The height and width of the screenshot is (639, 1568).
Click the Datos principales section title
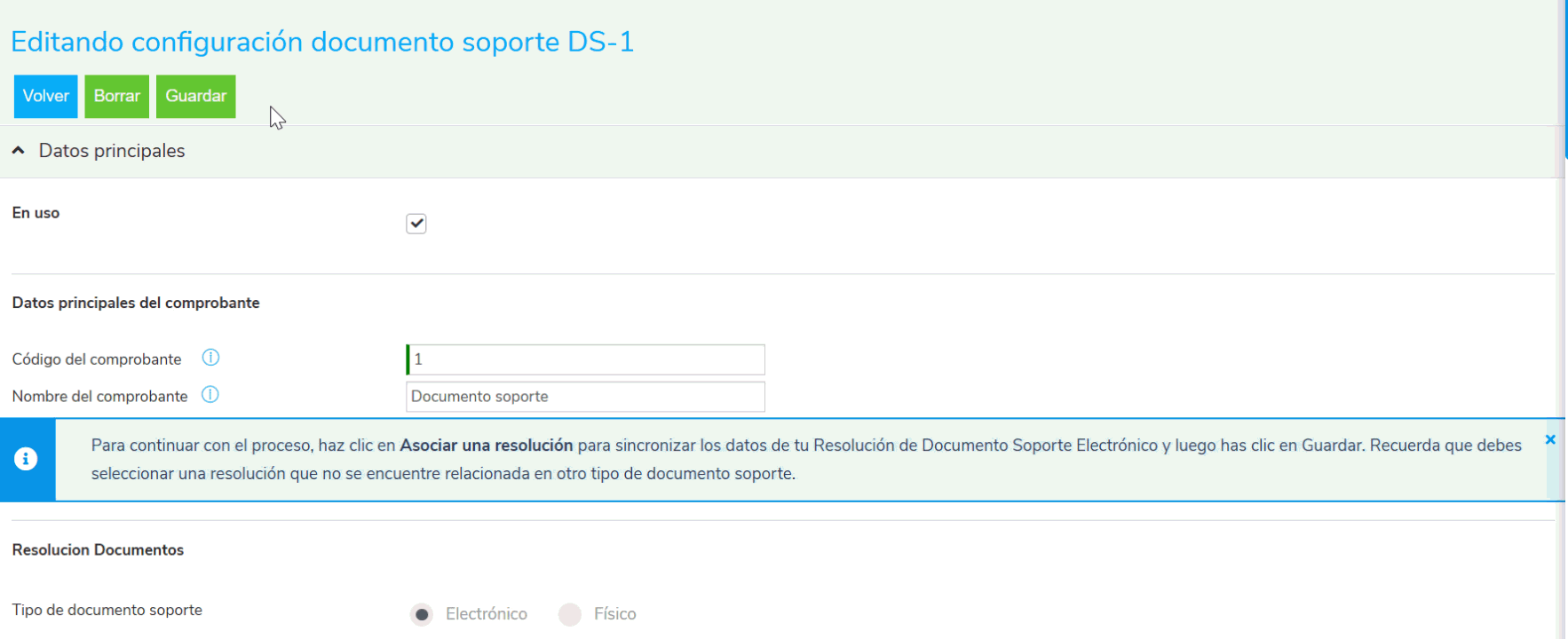point(112,151)
